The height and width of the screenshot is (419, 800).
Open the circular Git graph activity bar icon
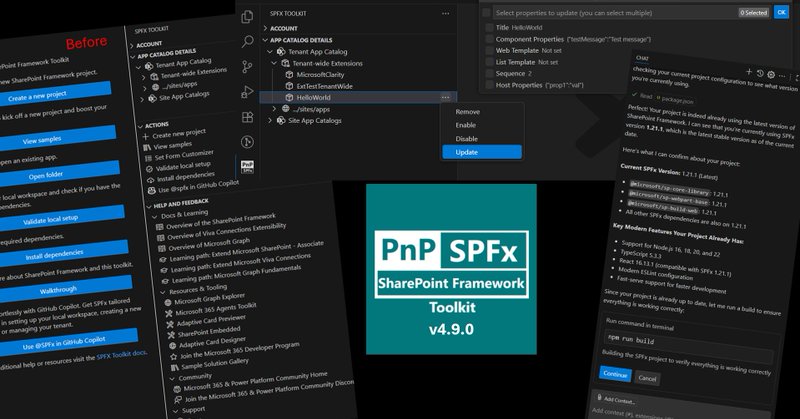coord(247,142)
